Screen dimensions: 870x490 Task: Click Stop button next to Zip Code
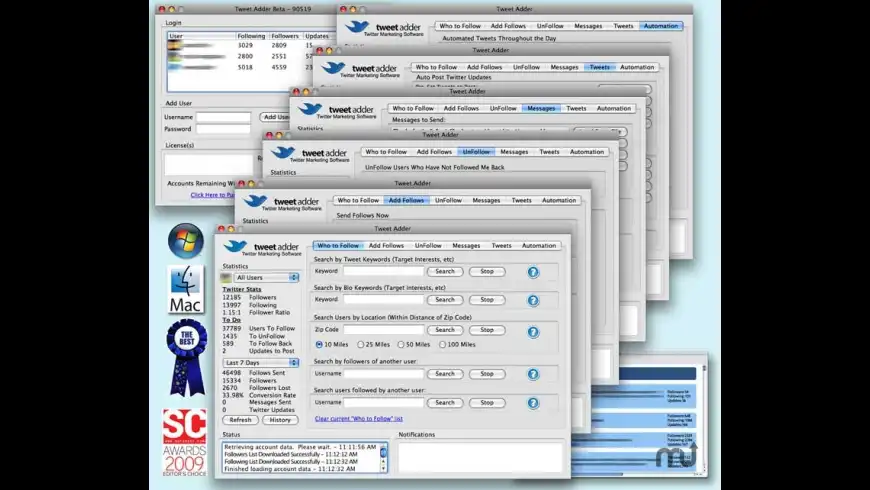point(487,330)
